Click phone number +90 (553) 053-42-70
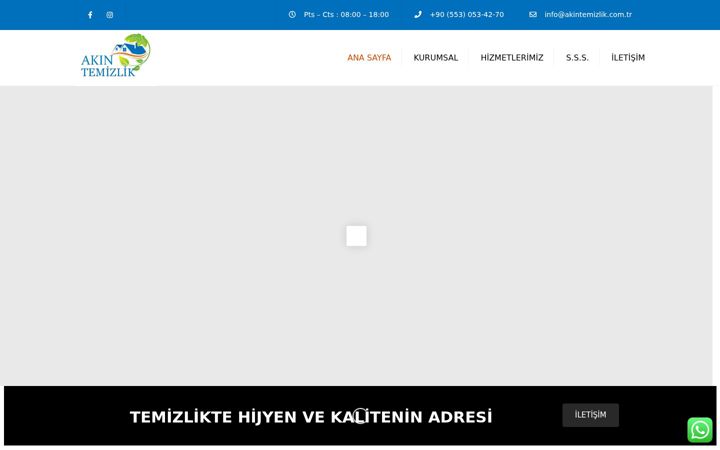Image resolution: width=720 pixels, height=450 pixels. tap(467, 15)
